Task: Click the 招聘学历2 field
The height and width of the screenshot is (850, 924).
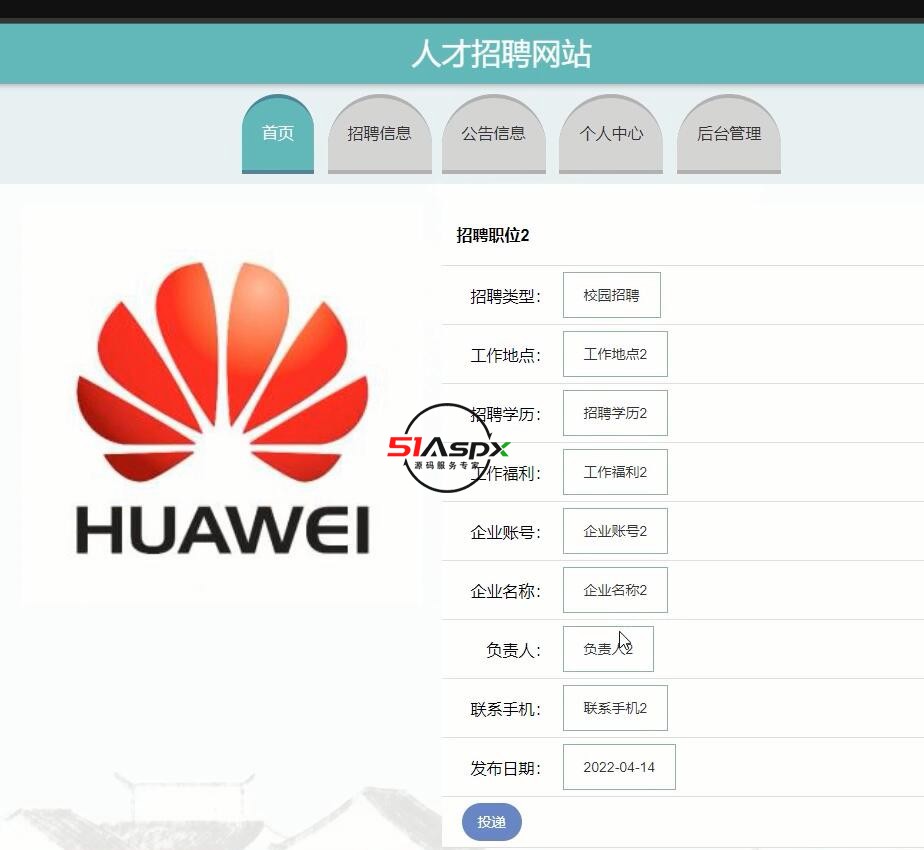Action: coord(615,413)
